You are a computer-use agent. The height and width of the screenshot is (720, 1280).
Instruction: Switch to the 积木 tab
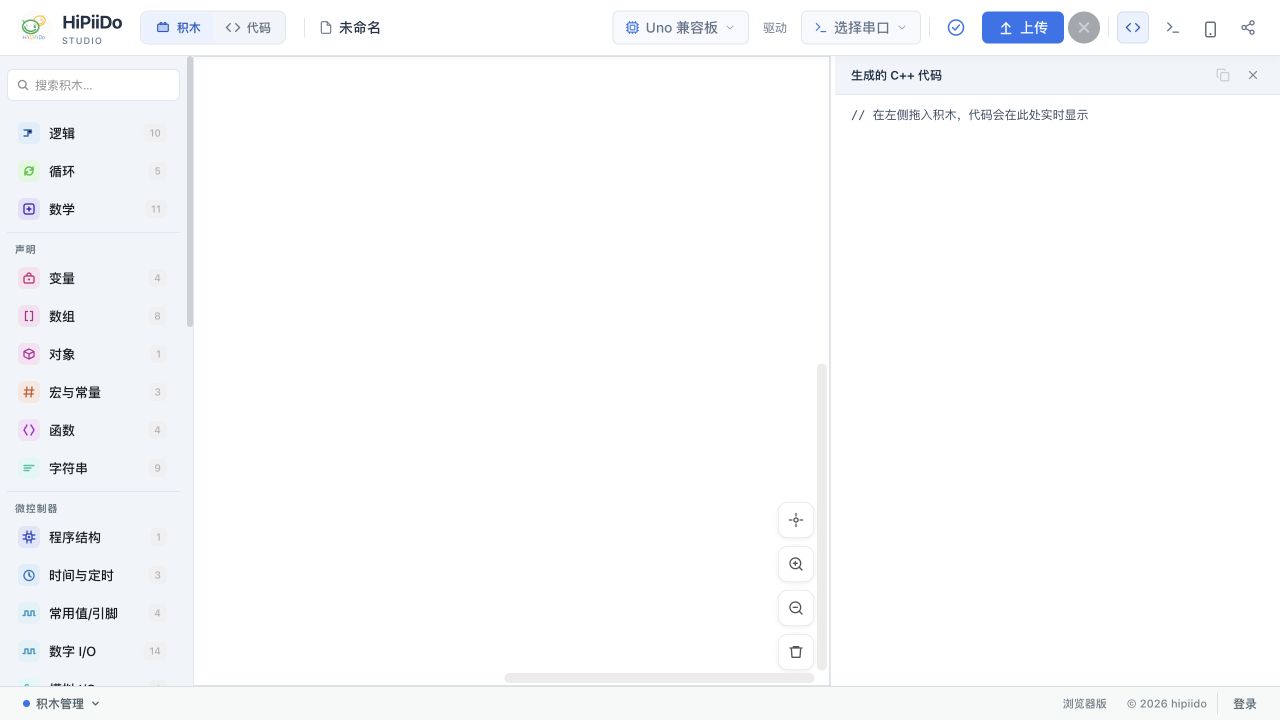coord(178,28)
